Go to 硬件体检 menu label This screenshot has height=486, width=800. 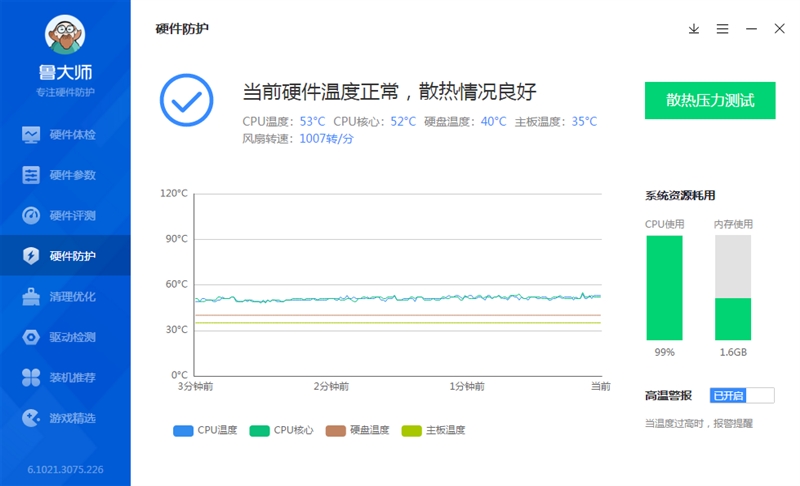(72, 135)
